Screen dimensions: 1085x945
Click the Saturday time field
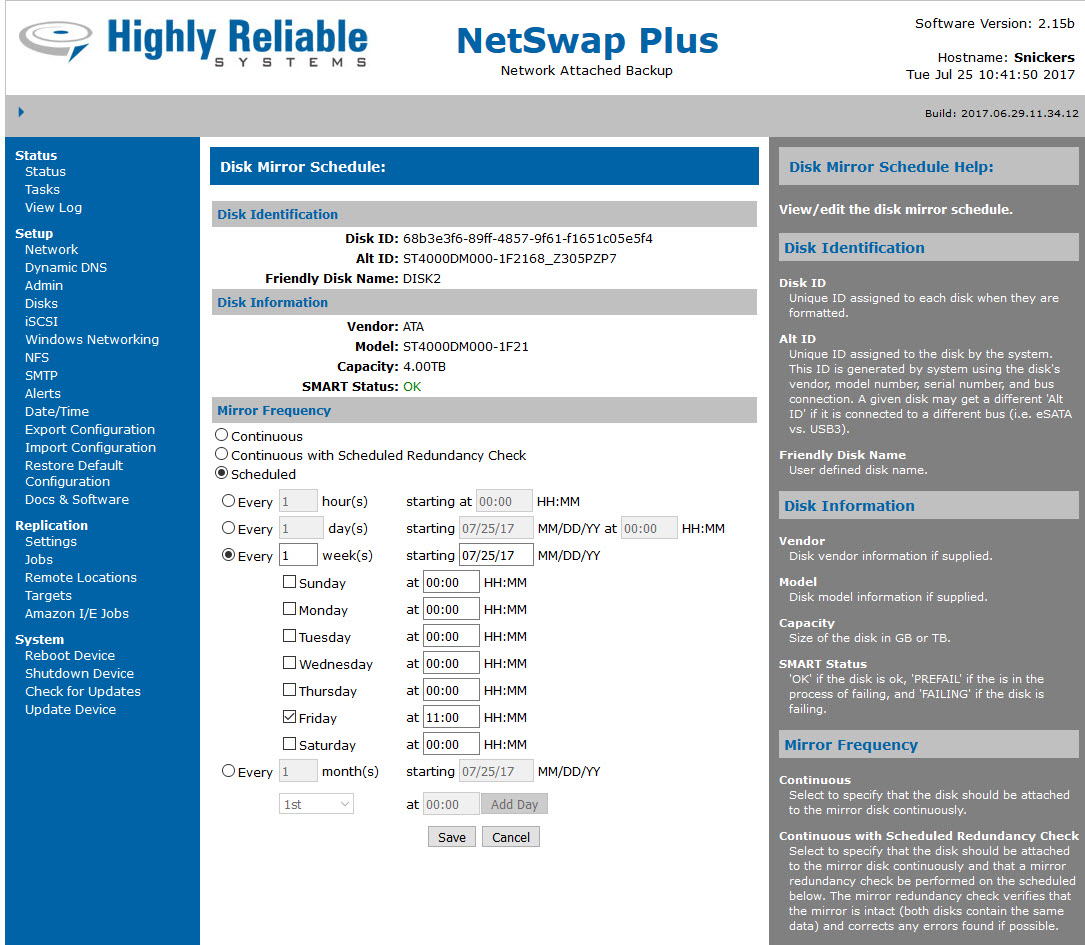451,744
